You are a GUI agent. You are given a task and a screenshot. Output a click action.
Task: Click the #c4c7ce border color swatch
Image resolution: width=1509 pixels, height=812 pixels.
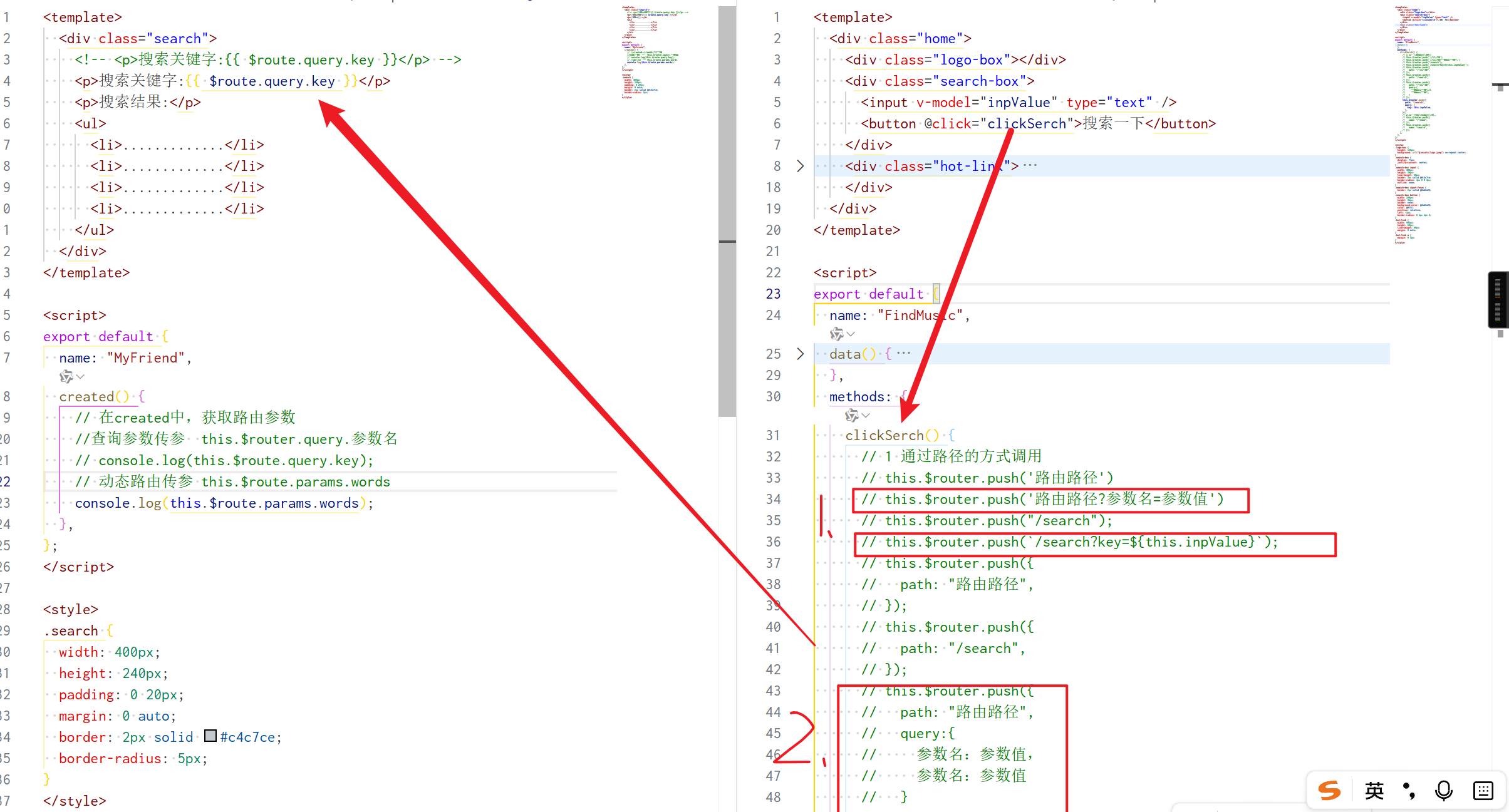210,736
